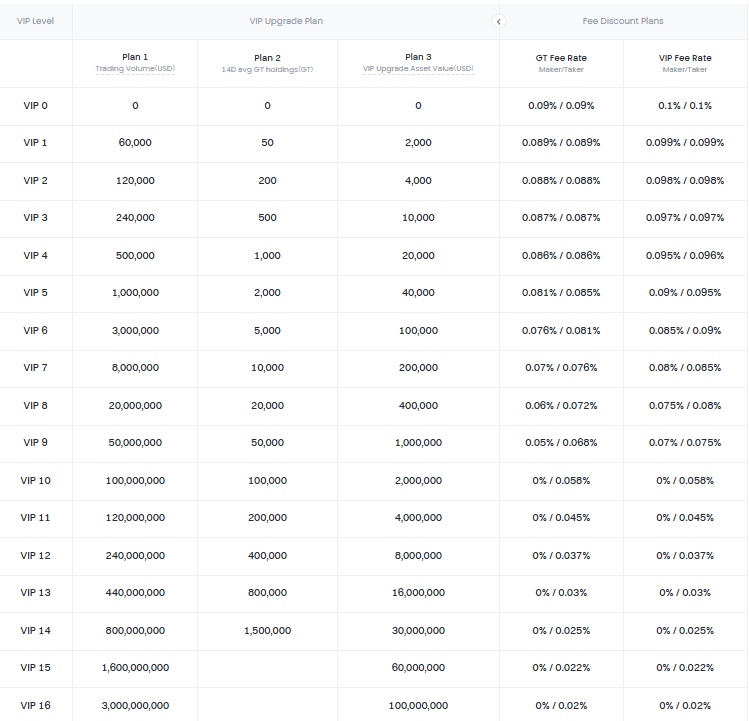Click the VIP Fee Rate column header
Image resolution: width=749 pixels, height=721 pixels.
685,63
